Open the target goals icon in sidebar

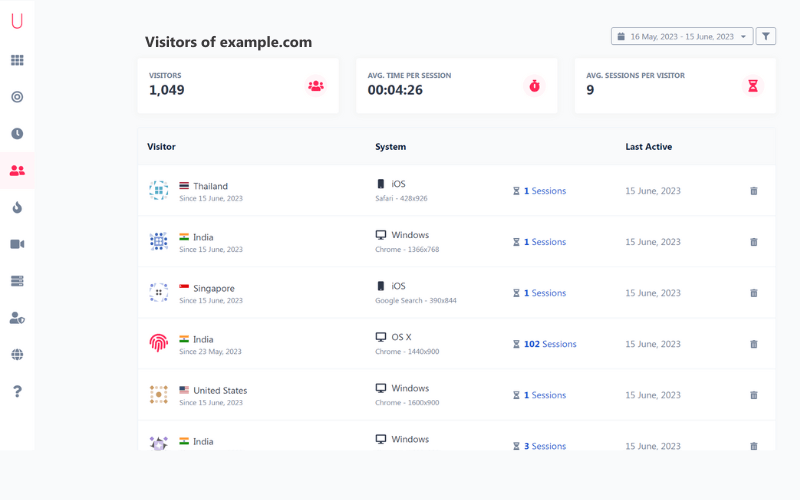point(17,97)
